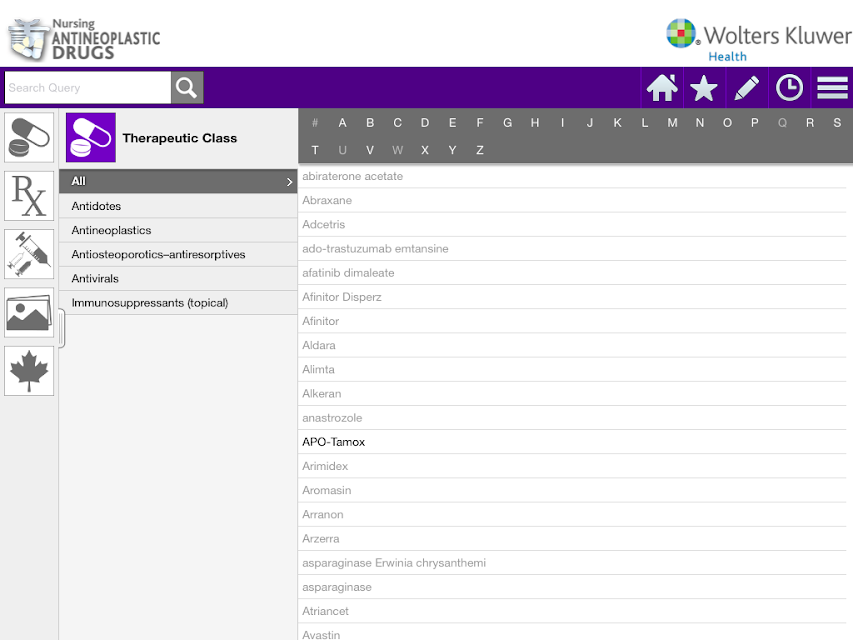The height and width of the screenshot is (640, 853).
Task: Click the Wolters Kluwer Health logo
Action: 758,40
